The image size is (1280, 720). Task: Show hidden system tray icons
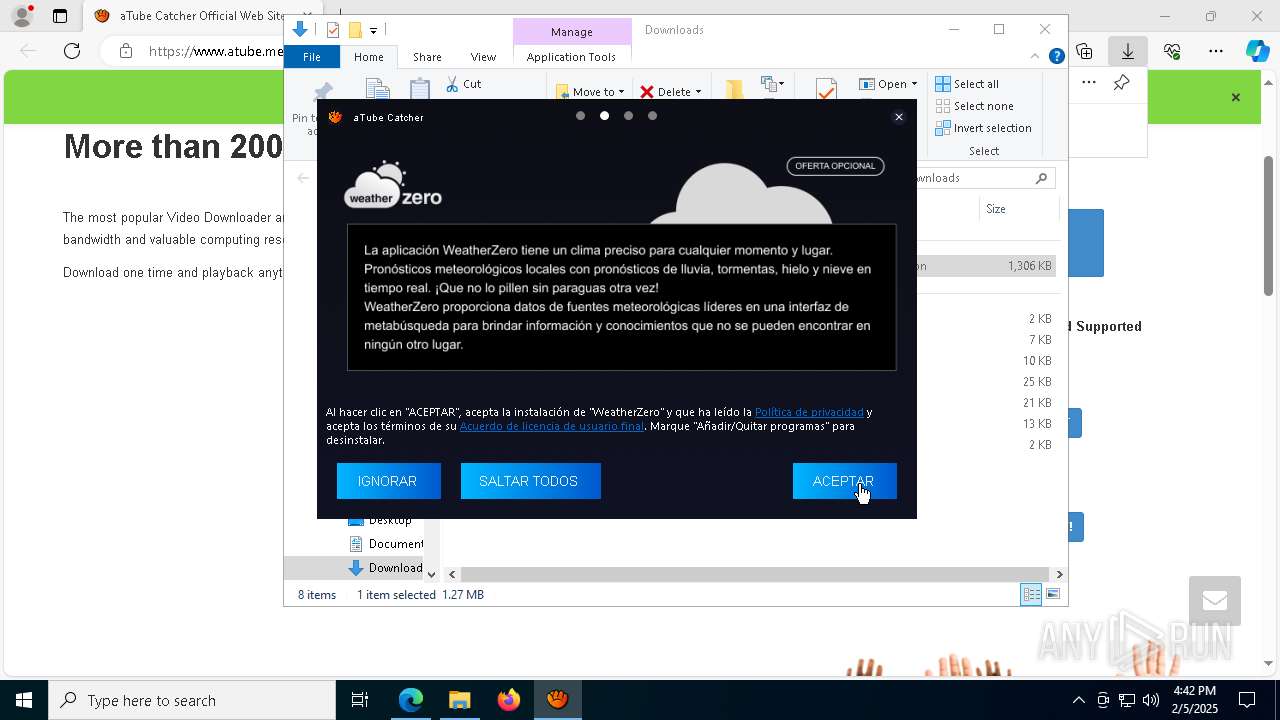(1078, 700)
